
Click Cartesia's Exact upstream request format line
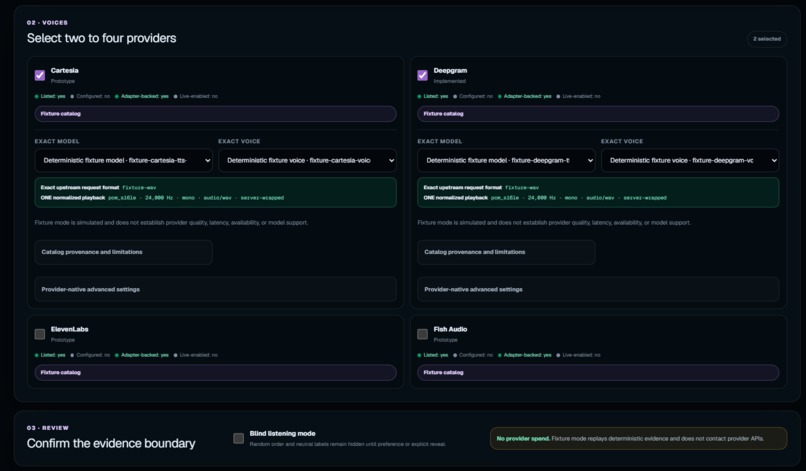98,188
